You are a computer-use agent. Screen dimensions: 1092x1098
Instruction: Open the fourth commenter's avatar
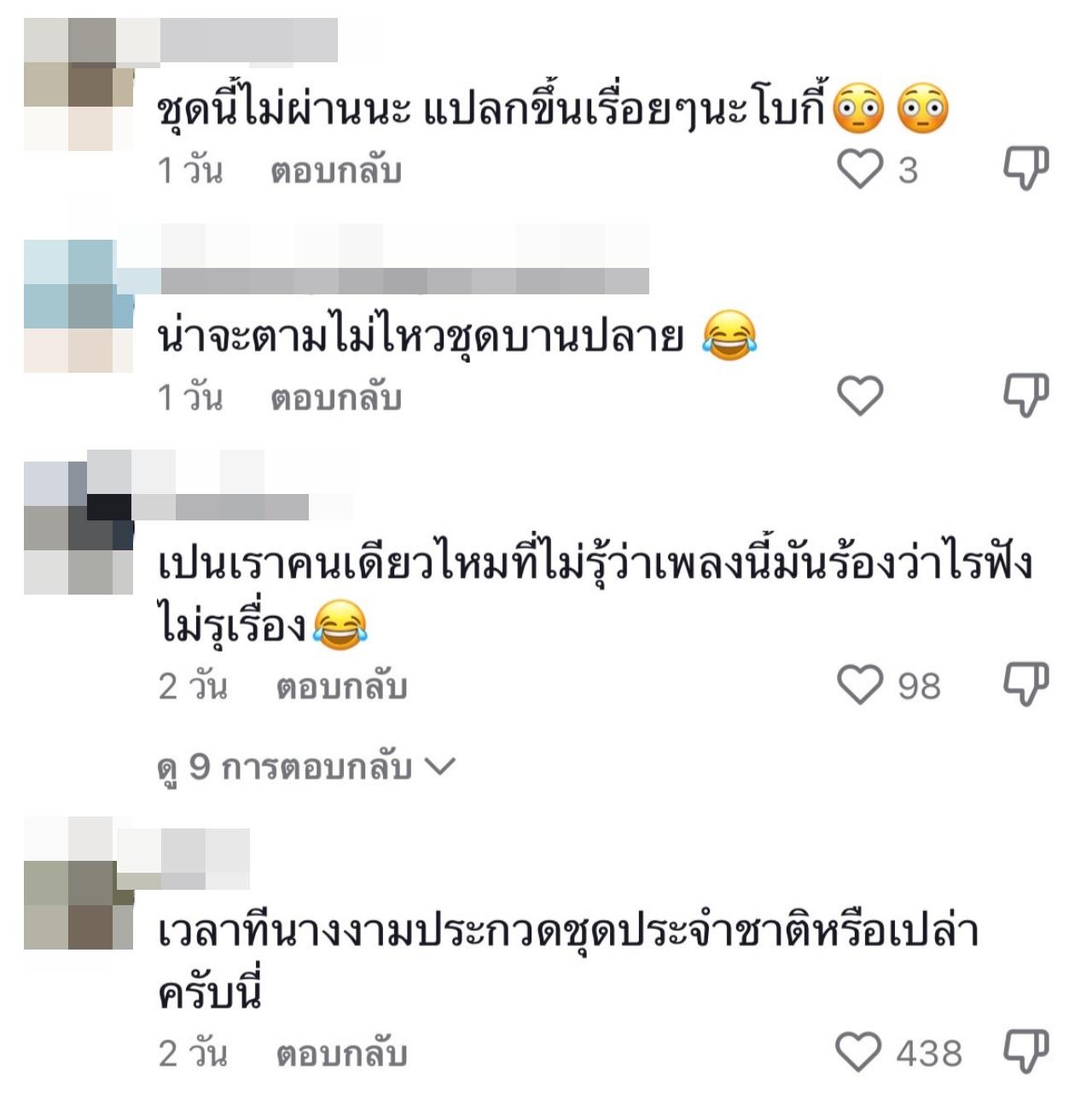(78, 883)
